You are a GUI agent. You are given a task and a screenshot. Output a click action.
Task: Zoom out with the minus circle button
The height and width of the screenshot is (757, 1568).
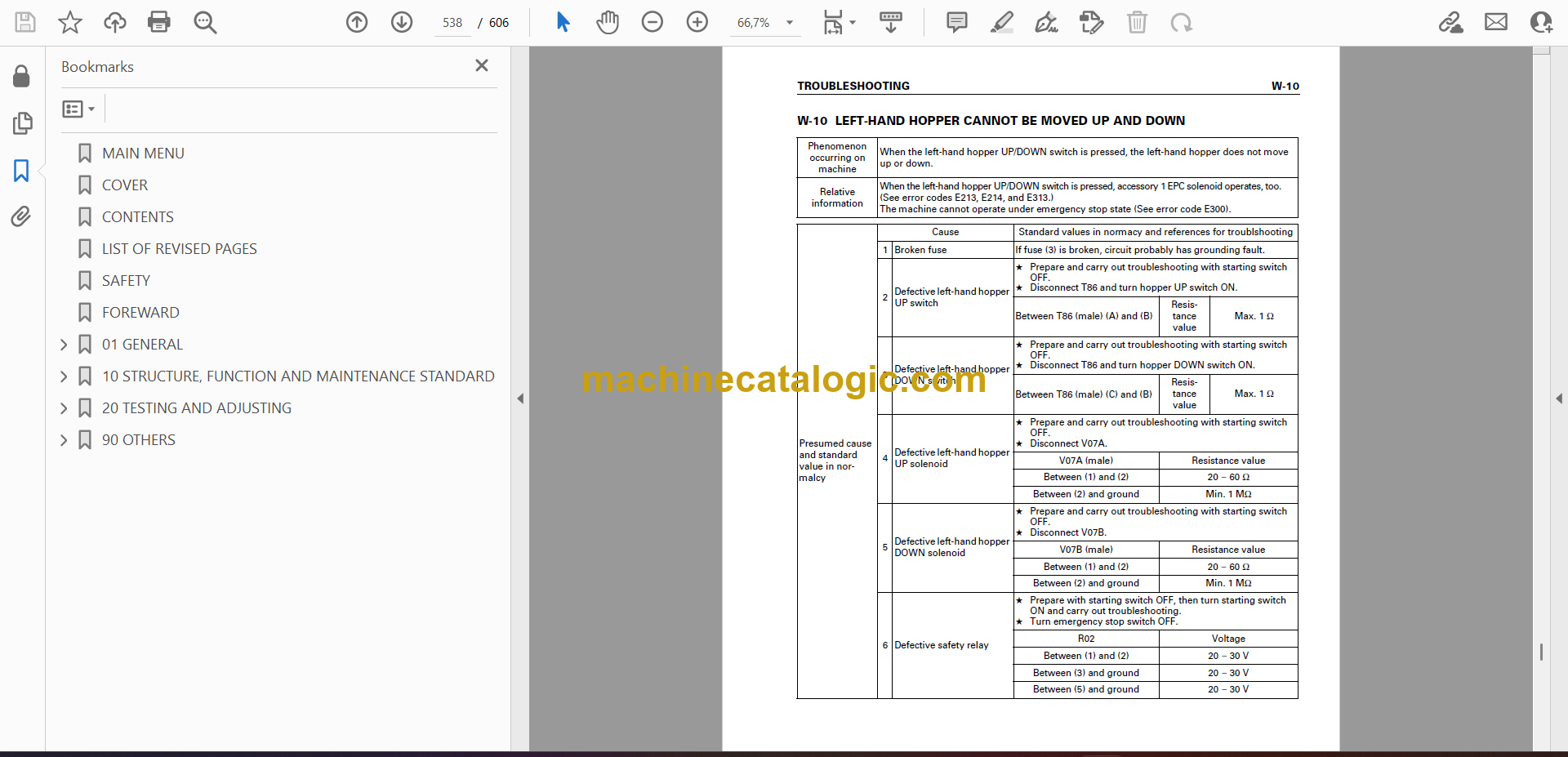pos(653,22)
